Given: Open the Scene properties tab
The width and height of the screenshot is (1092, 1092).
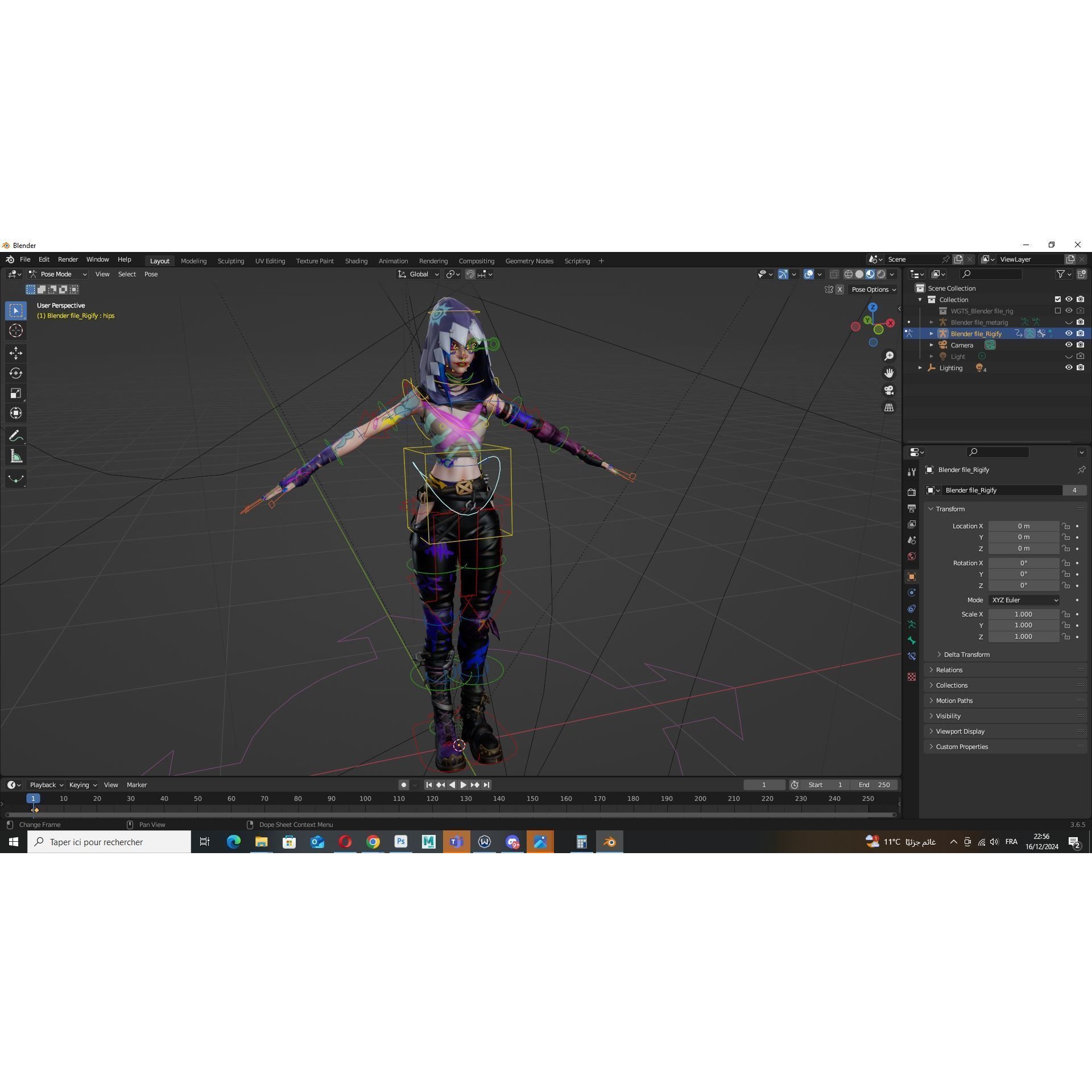Looking at the screenshot, I should 912,540.
